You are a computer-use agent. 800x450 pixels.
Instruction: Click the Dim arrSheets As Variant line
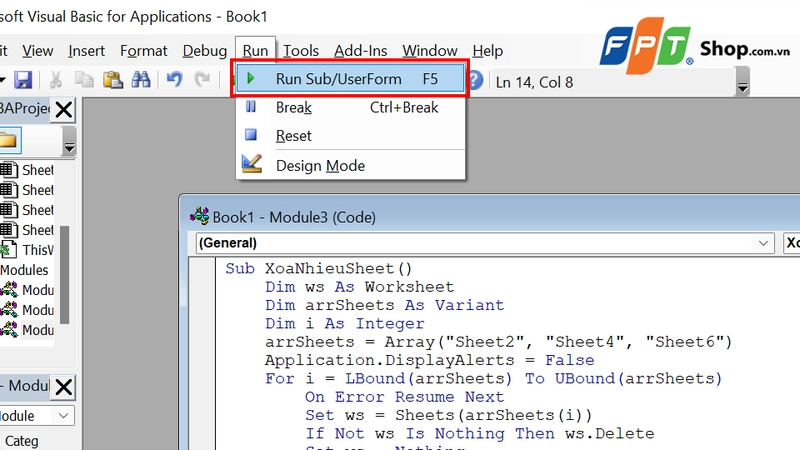384,305
